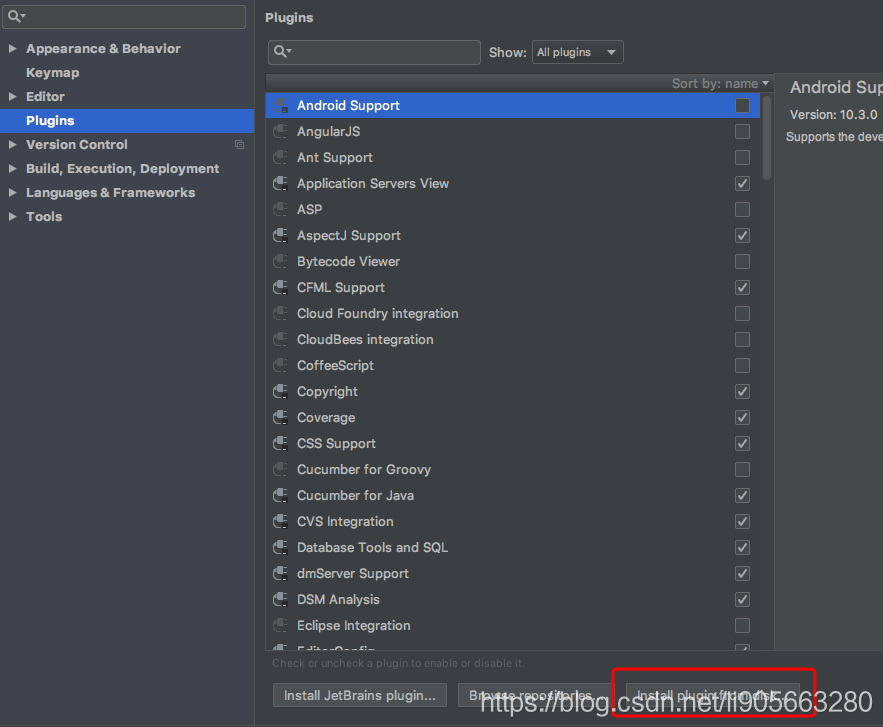Click the CFML Support plugin icon
Screen dimensions: 883x727
[x=280, y=287]
